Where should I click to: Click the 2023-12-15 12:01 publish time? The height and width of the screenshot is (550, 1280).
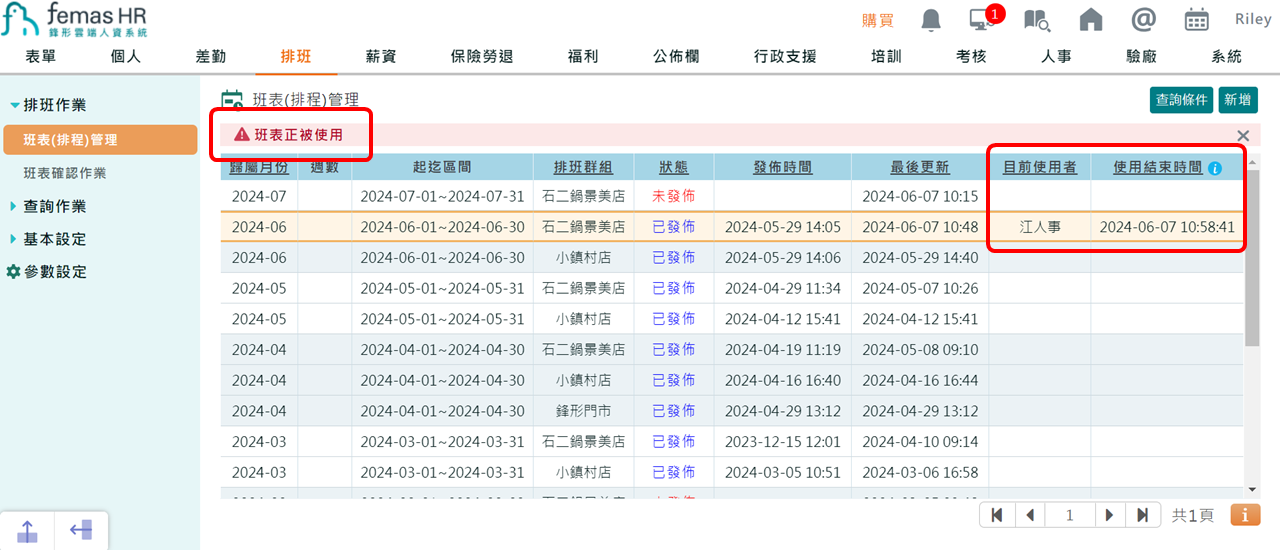coord(782,442)
